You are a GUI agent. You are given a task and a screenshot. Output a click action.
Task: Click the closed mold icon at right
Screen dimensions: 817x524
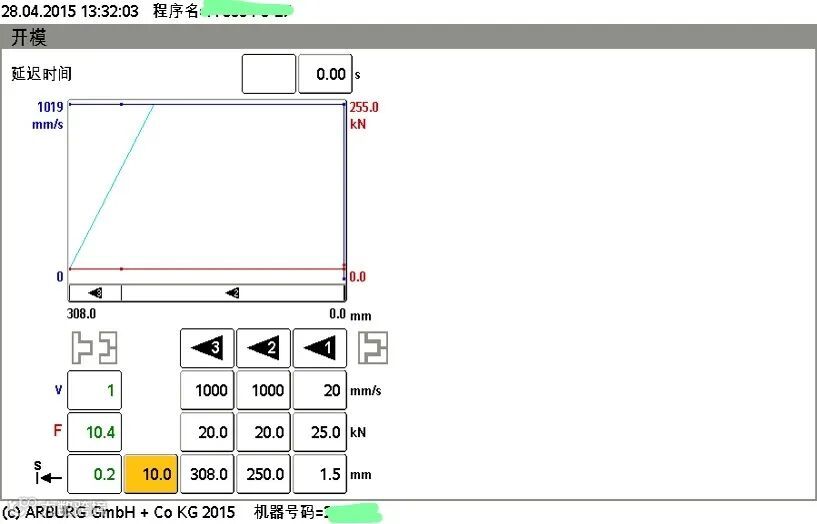pos(373,348)
